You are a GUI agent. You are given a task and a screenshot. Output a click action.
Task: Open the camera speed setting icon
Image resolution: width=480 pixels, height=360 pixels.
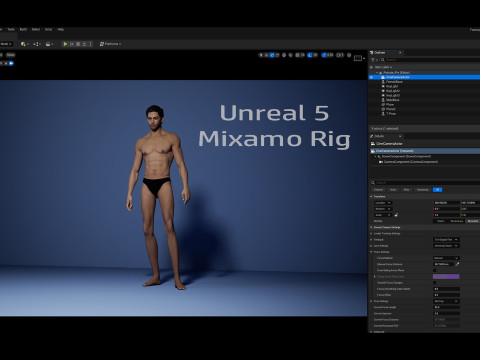click(x=340, y=55)
